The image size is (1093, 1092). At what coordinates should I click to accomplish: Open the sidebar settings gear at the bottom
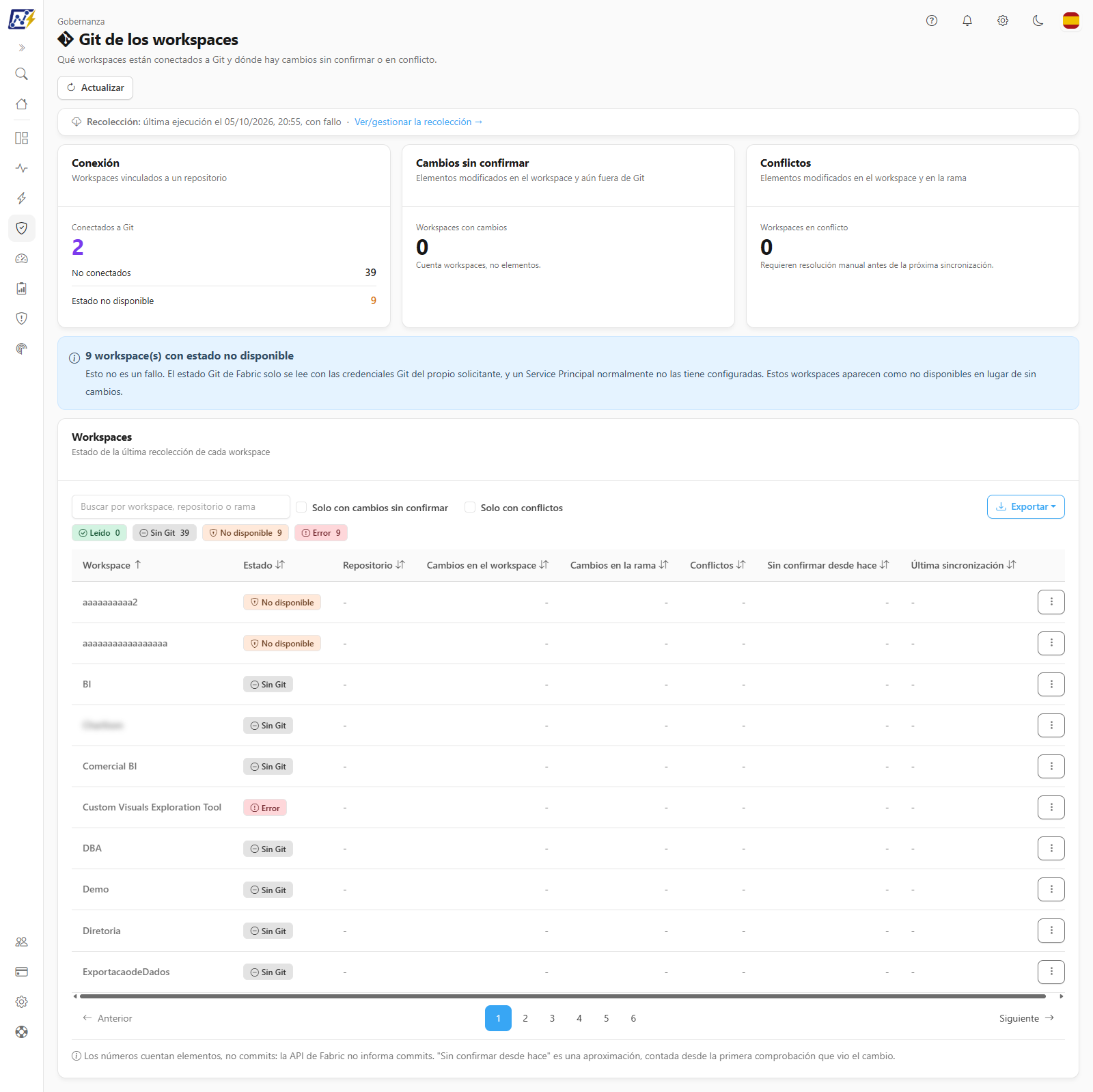point(22,1002)
